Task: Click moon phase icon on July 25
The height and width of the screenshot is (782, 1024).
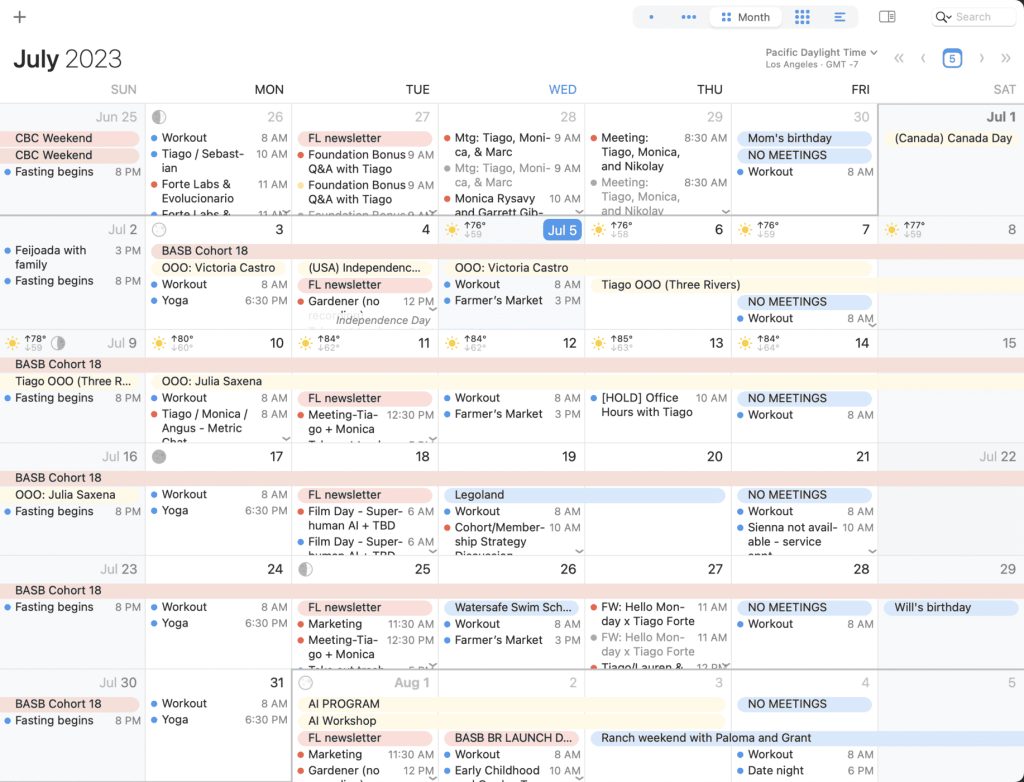Action: (305, 569)
